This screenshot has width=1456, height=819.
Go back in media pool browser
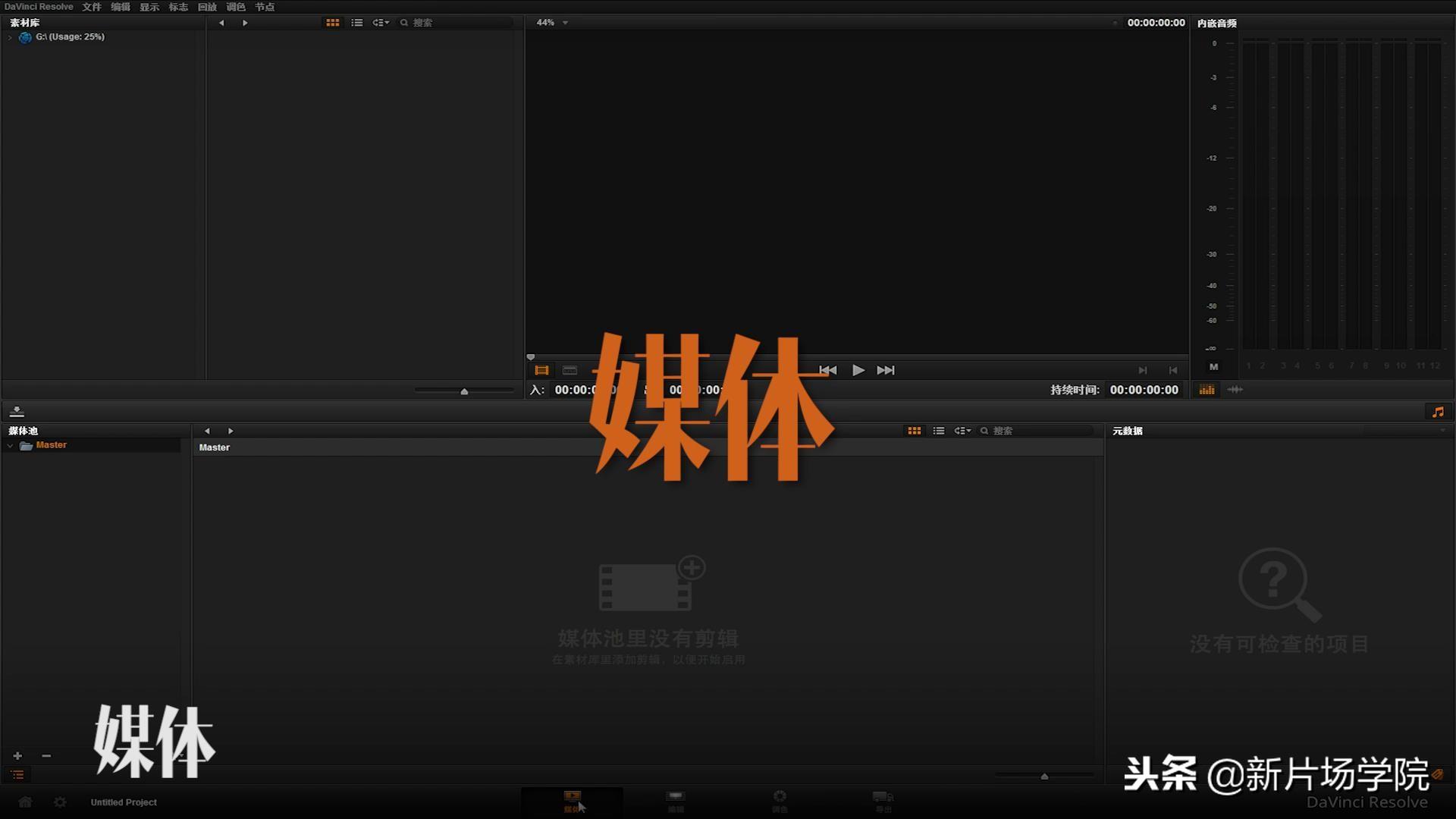point(207,431)
